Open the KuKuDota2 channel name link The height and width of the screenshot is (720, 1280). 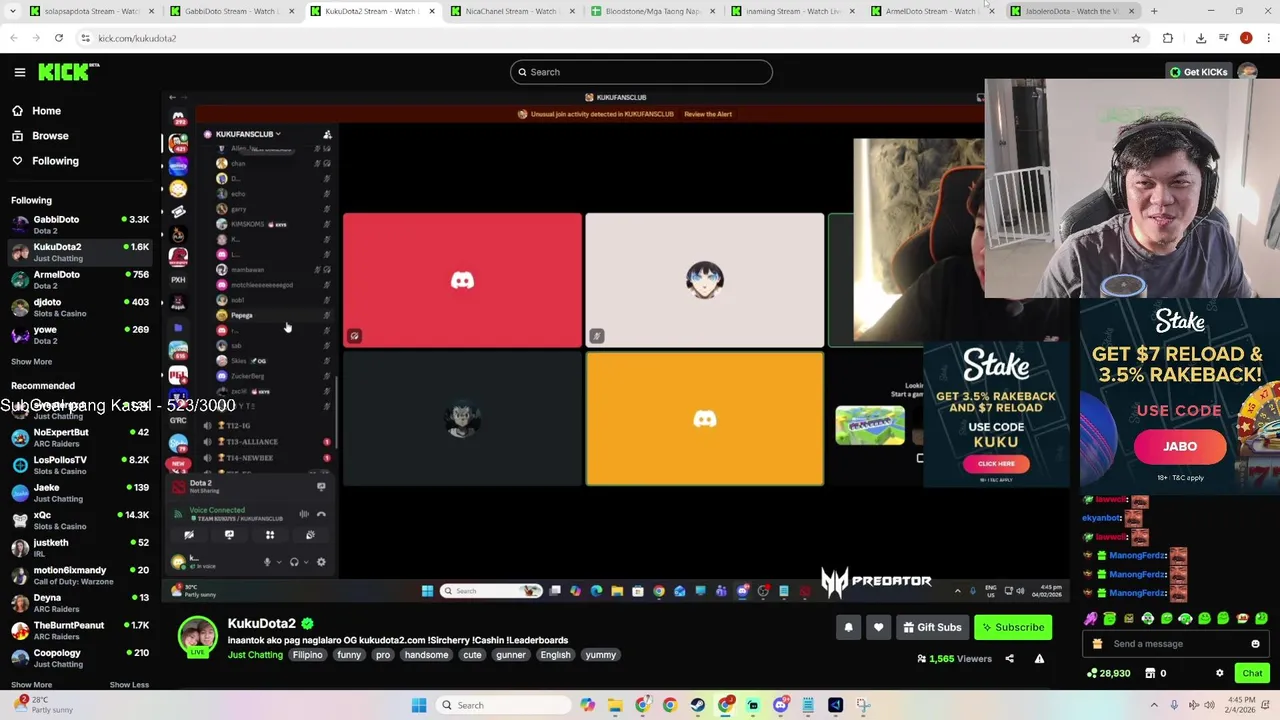coord(262,623)
